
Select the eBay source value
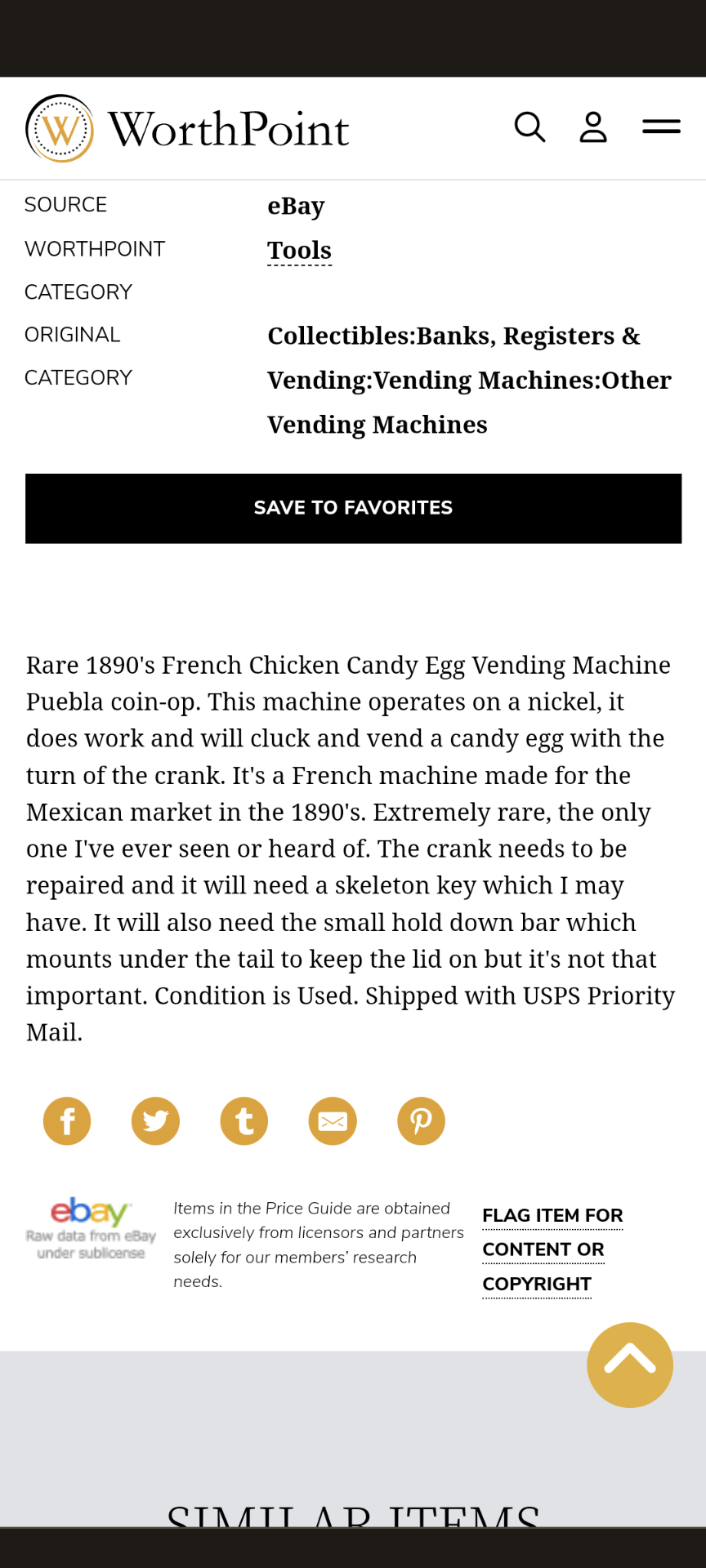(296, 206)
